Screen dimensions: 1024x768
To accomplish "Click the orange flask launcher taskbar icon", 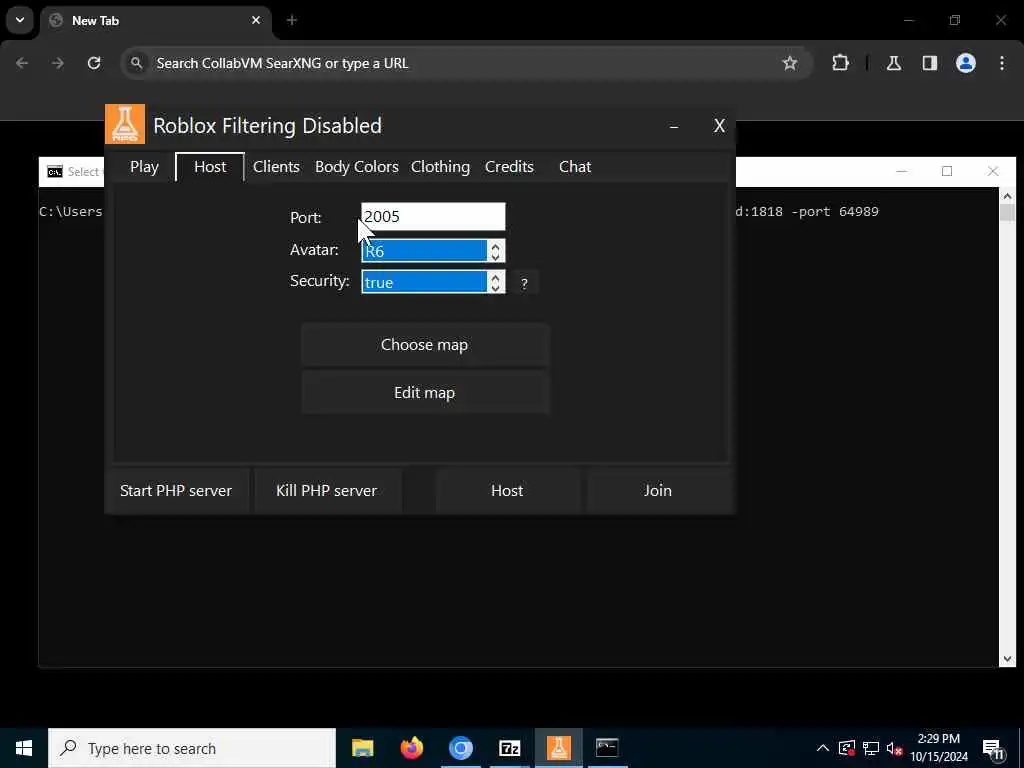I will 558,748.
